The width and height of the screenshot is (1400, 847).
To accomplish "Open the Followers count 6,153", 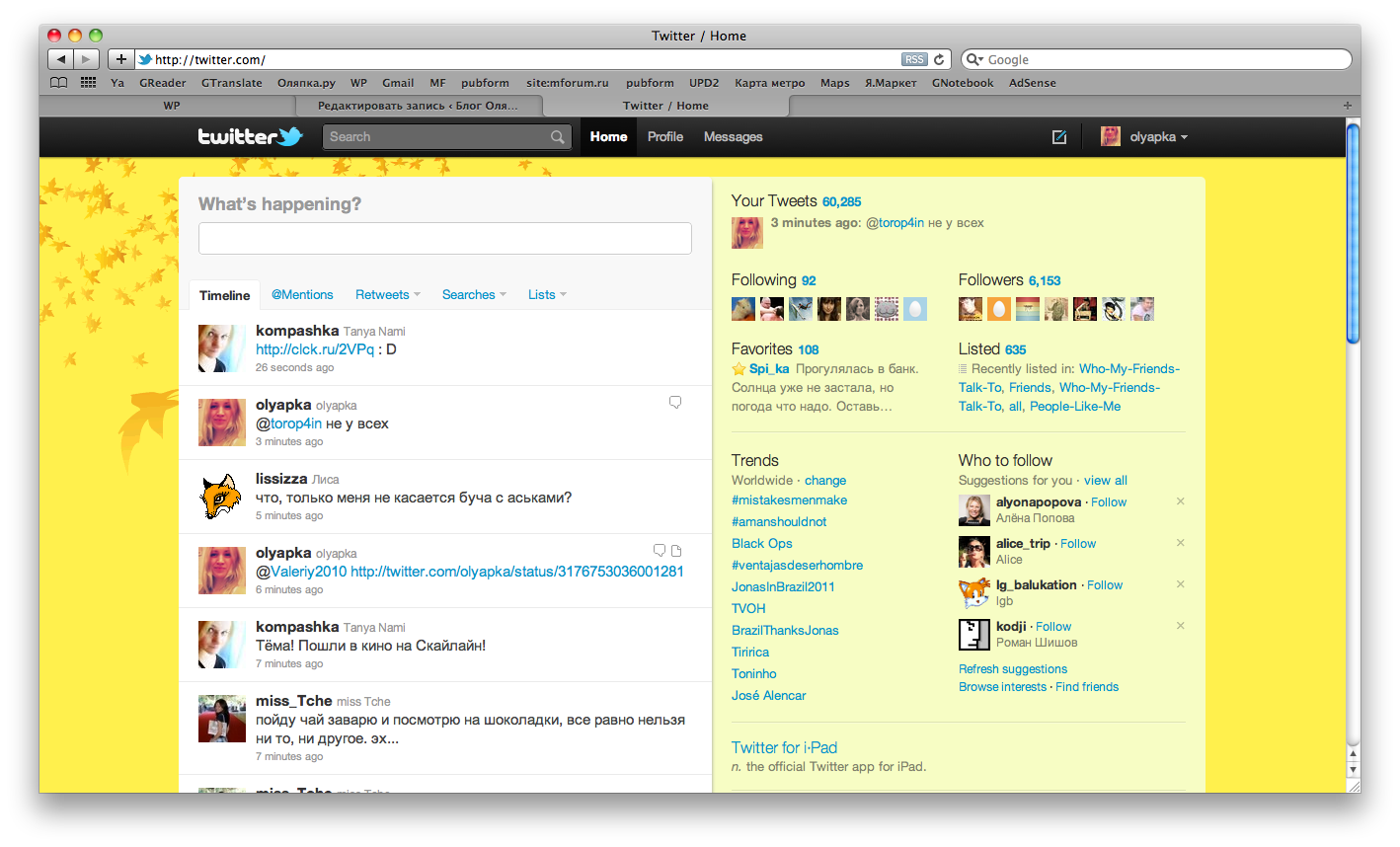I will (1045, 280).
